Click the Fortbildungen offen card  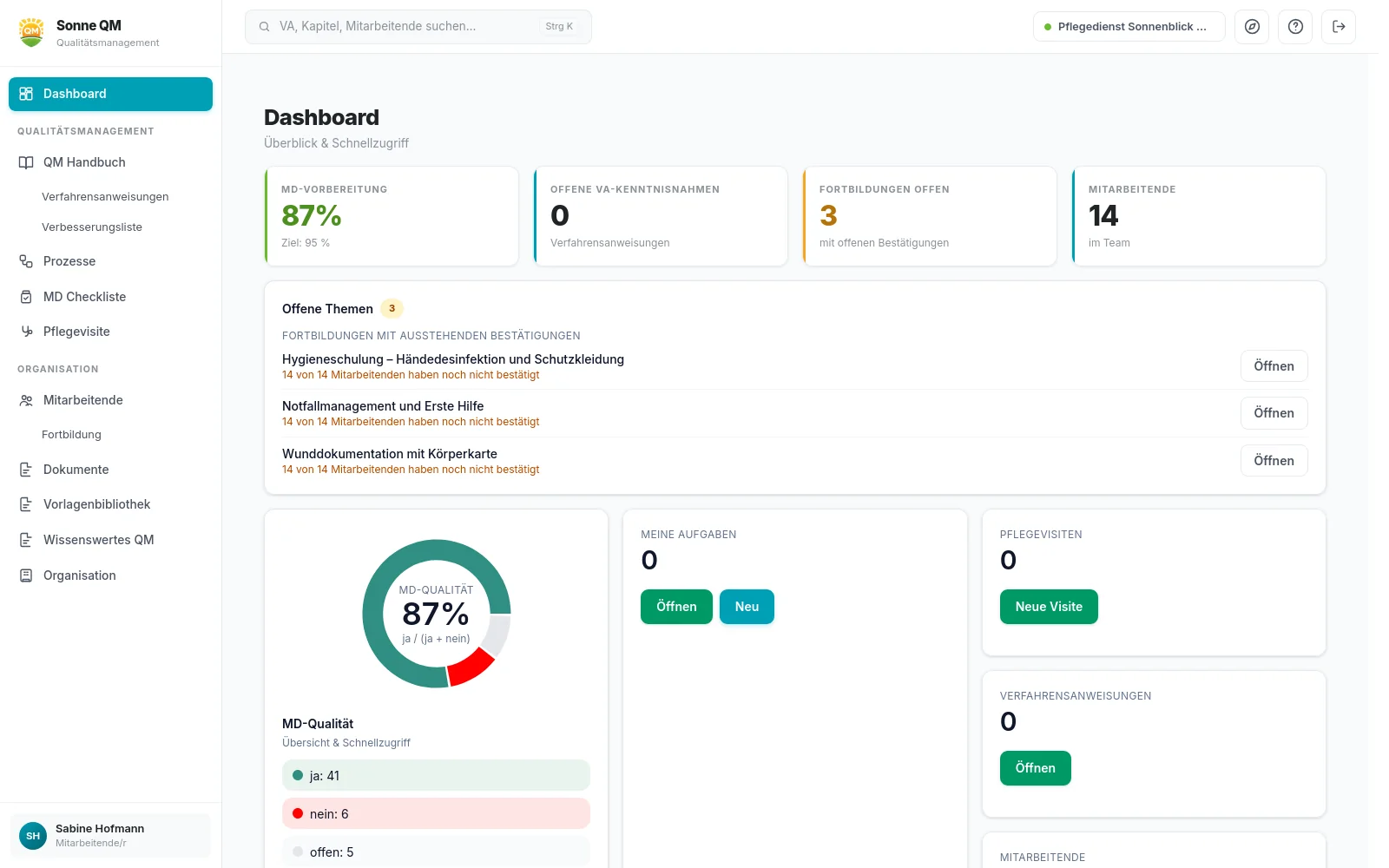point(930,216)
